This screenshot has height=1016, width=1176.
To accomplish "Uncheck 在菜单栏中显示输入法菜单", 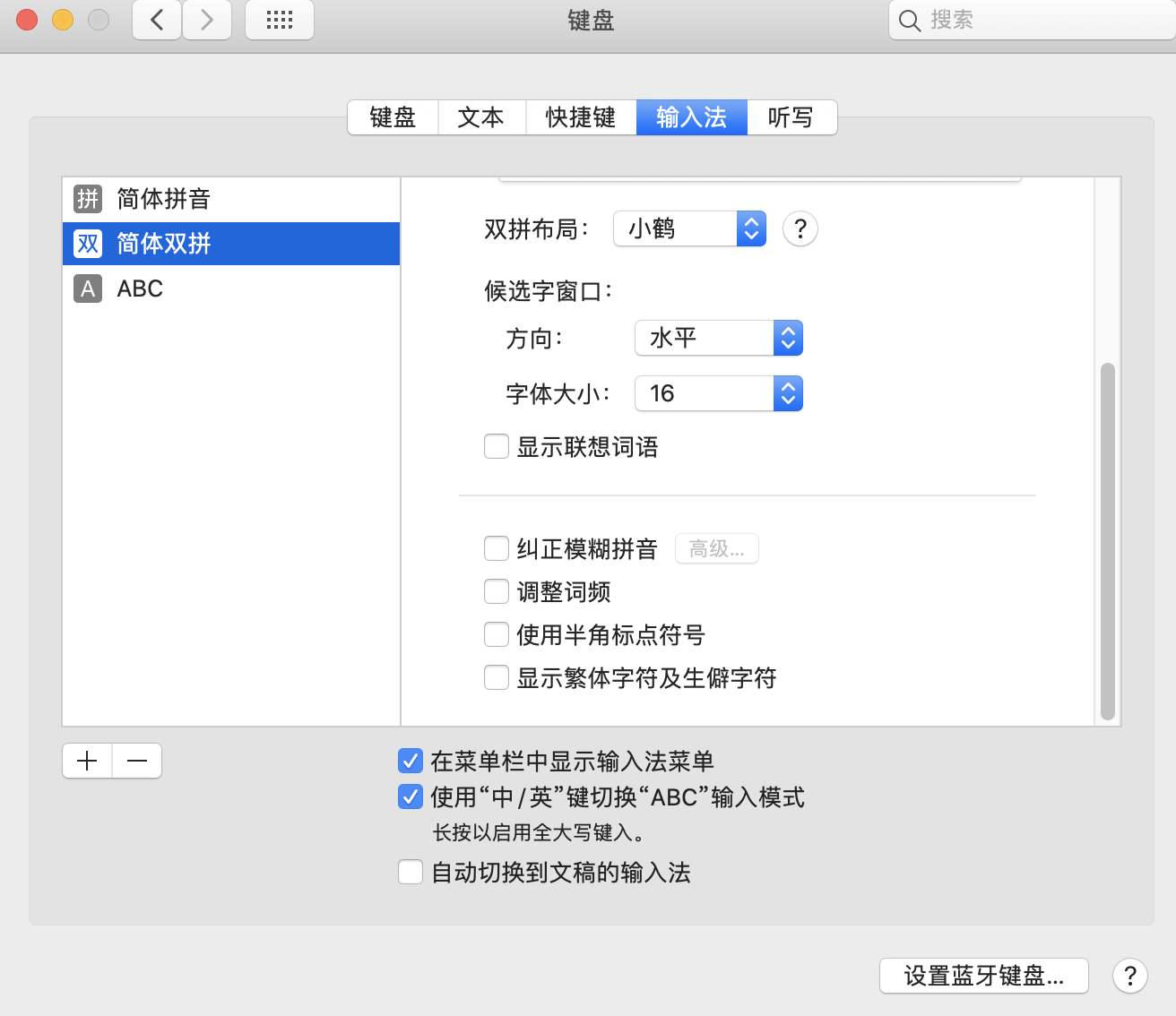I will 411,761.
